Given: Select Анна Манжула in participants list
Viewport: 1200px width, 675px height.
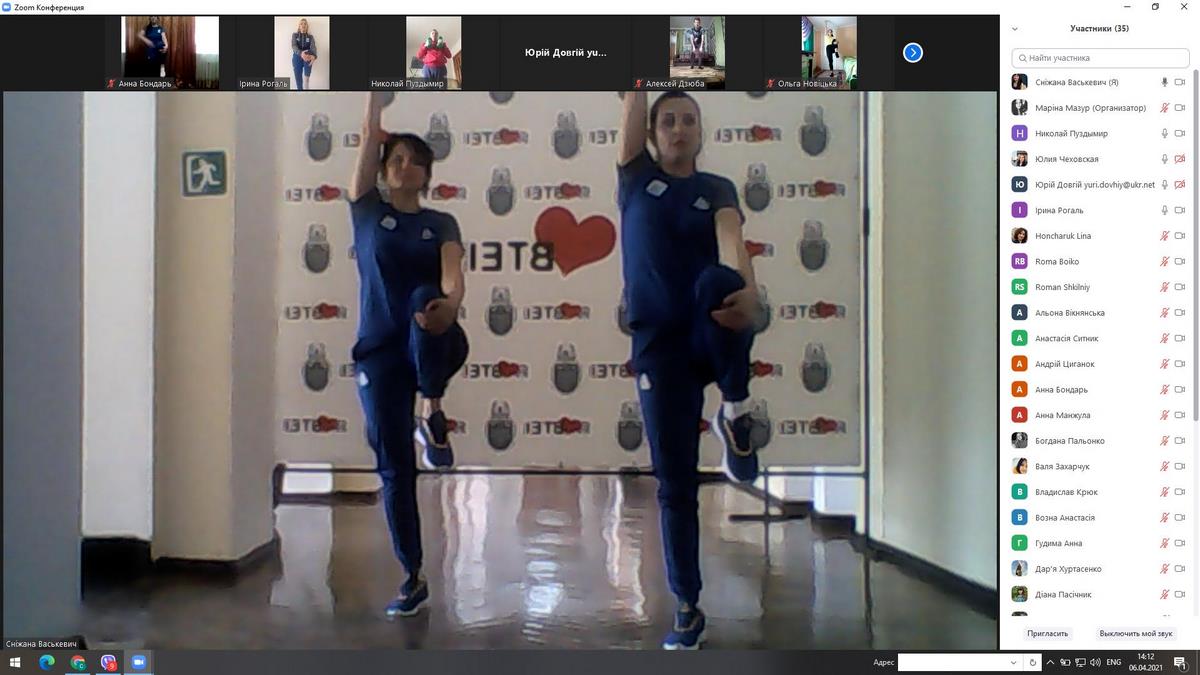Looking at the screenshot, I should 1062,415.
